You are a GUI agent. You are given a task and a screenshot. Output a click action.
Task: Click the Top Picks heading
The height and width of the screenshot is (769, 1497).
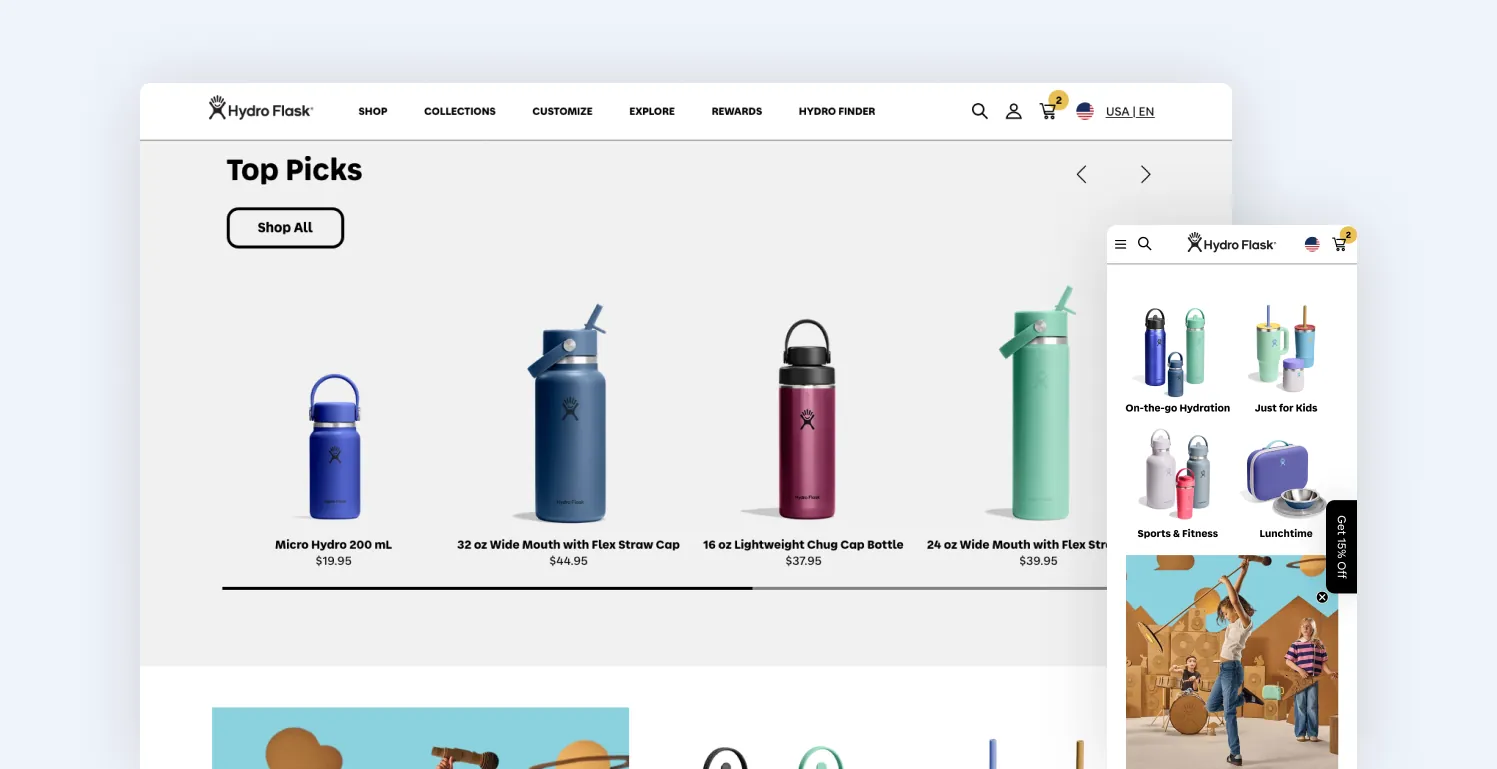294,170
